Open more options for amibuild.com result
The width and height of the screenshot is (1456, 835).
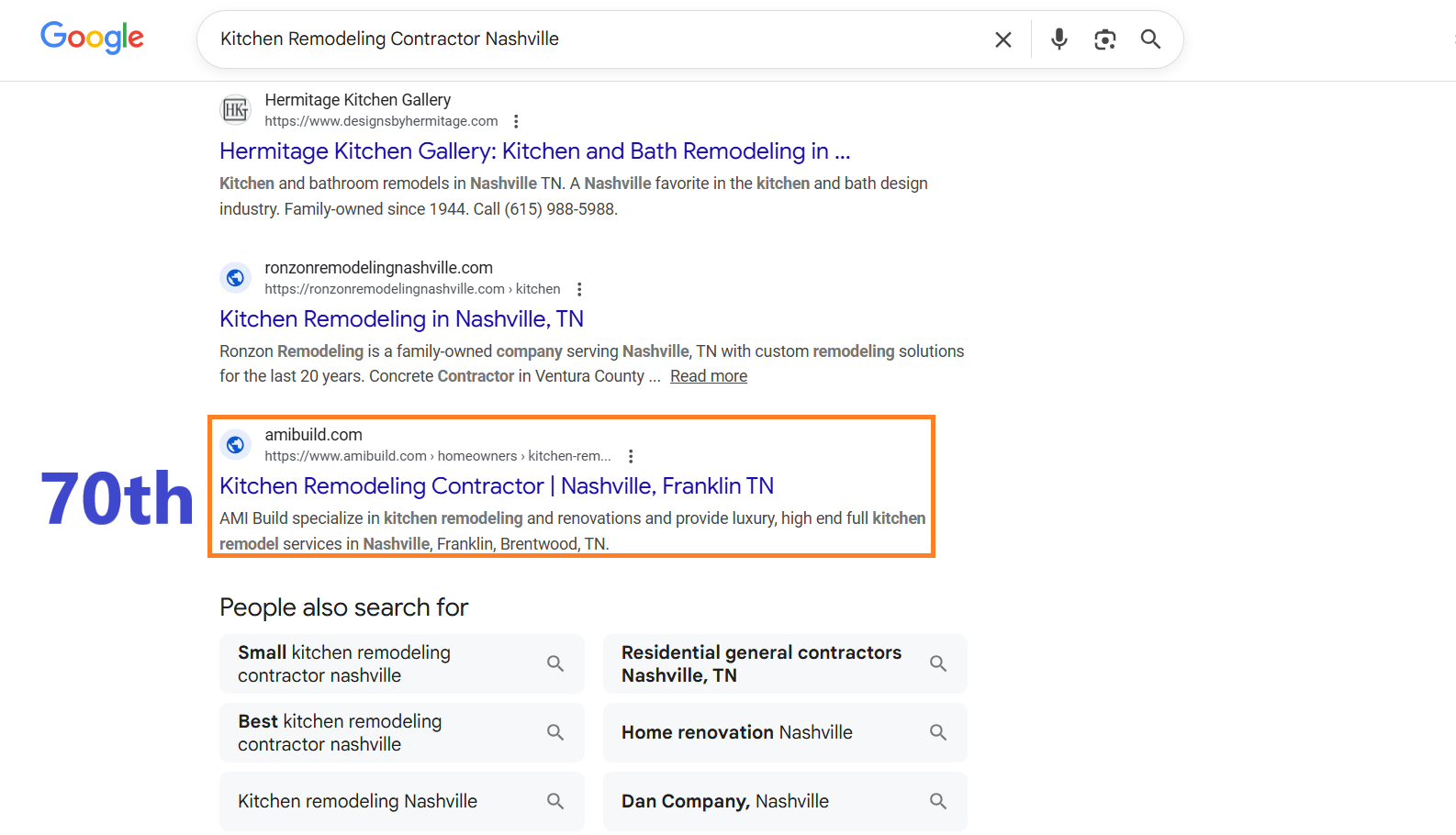pos(631,456)
